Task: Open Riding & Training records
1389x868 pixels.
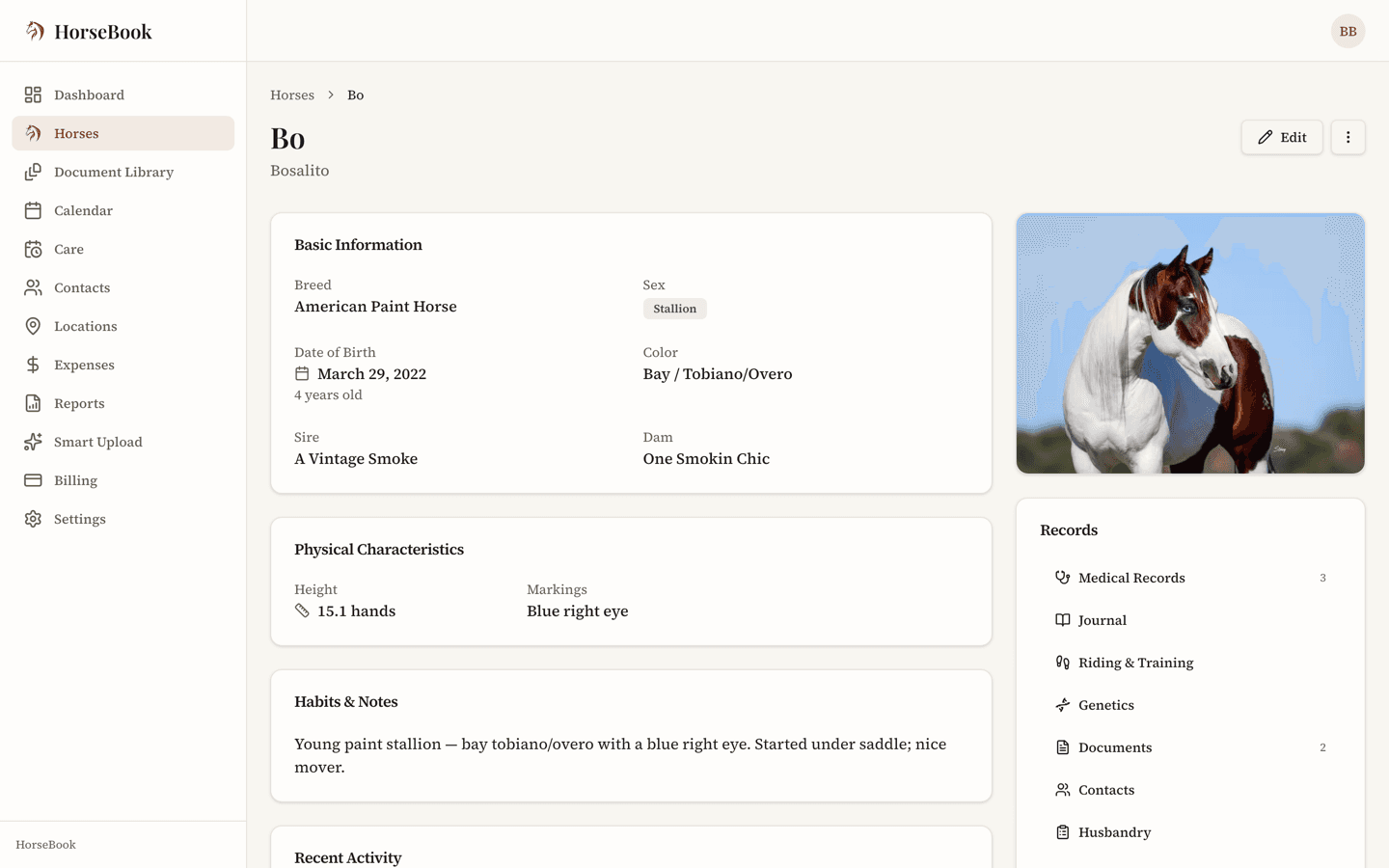Action: coord(1190,663)
